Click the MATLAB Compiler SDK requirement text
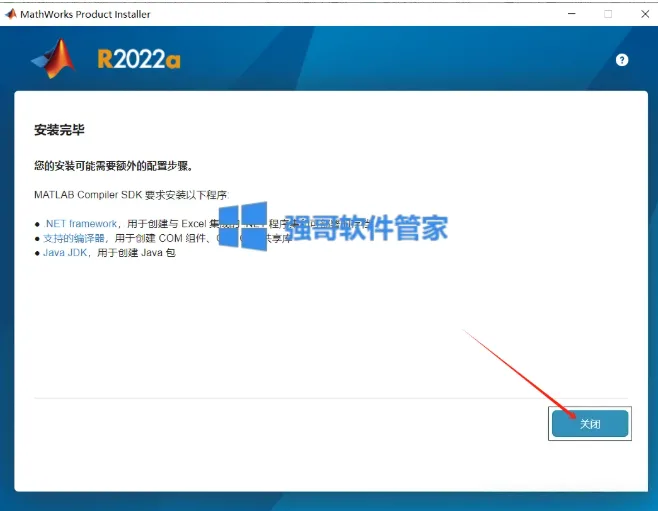 click(132, 195)
